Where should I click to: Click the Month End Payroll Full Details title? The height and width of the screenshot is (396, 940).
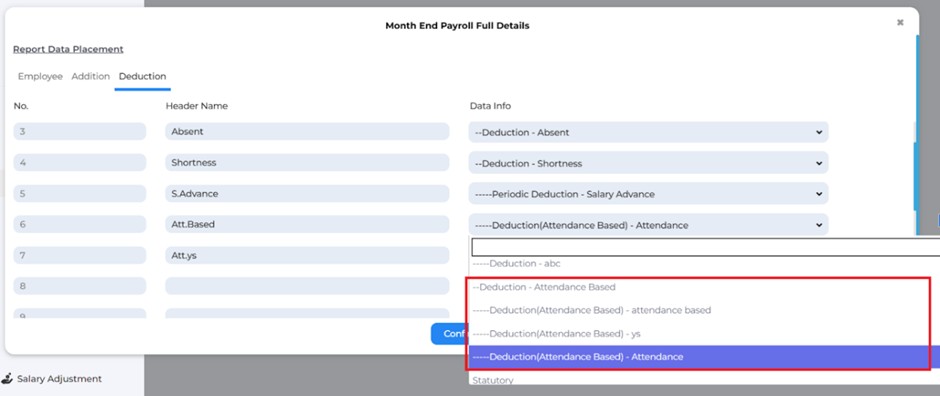pos(457,26)
